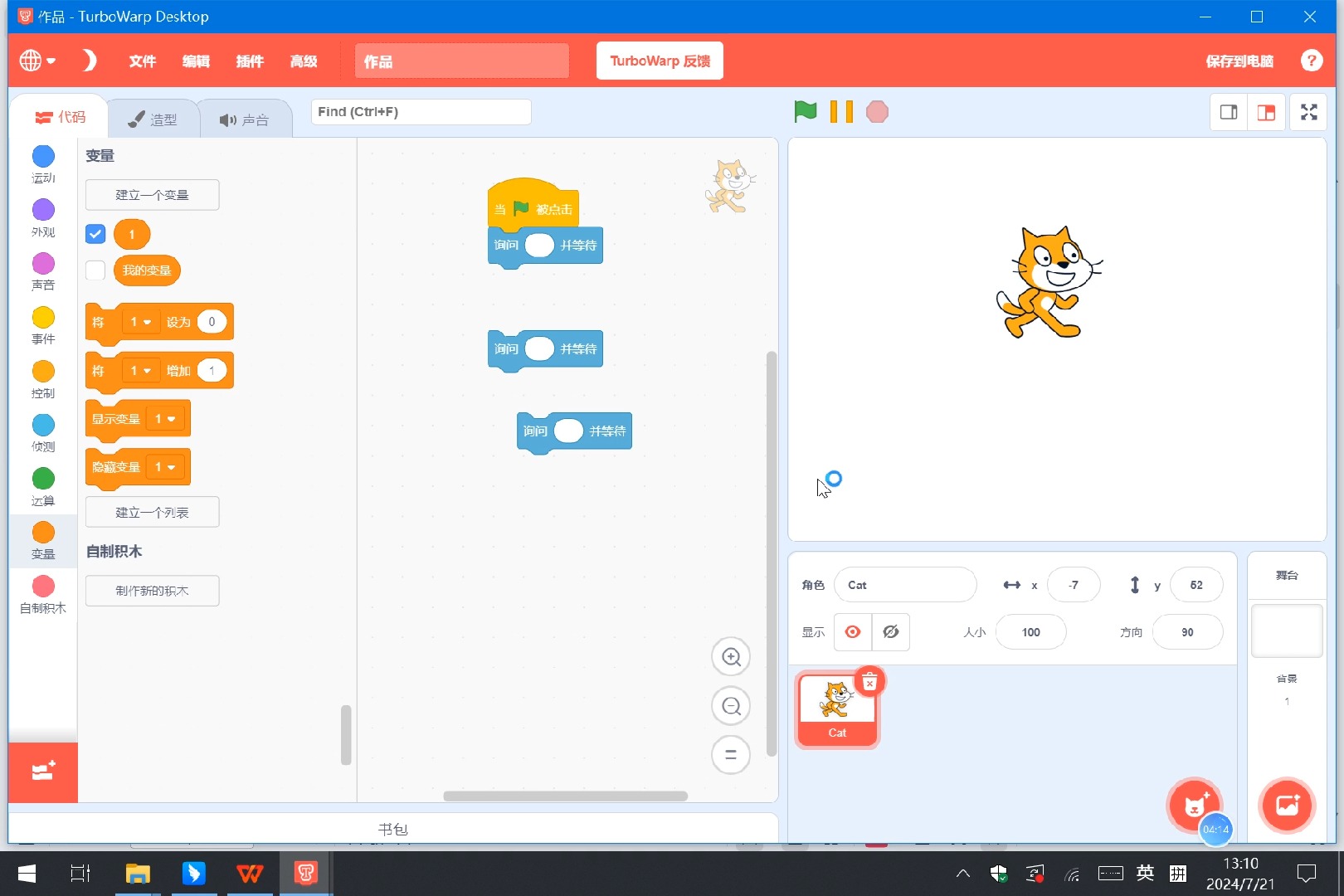Select the 运动 motion block category
Screen dimensions: 1344x896
[x=43, y=164]
